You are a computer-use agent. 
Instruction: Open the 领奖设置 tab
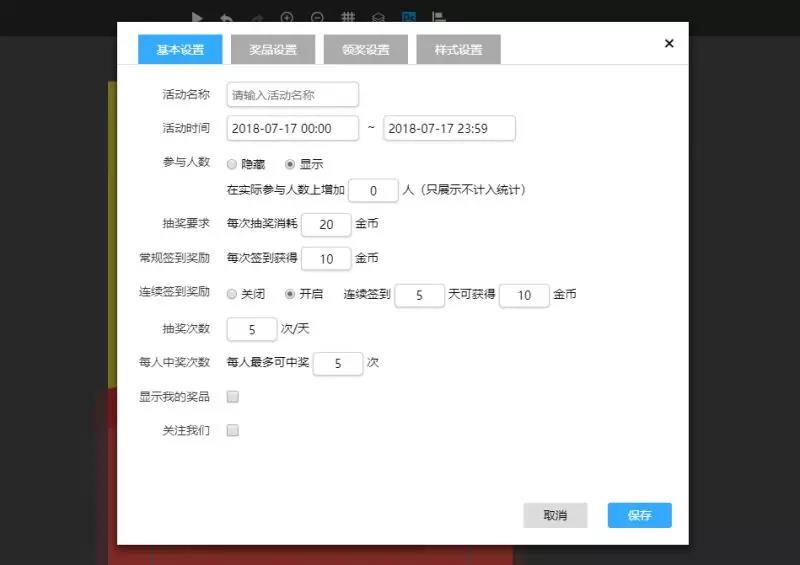366,50
